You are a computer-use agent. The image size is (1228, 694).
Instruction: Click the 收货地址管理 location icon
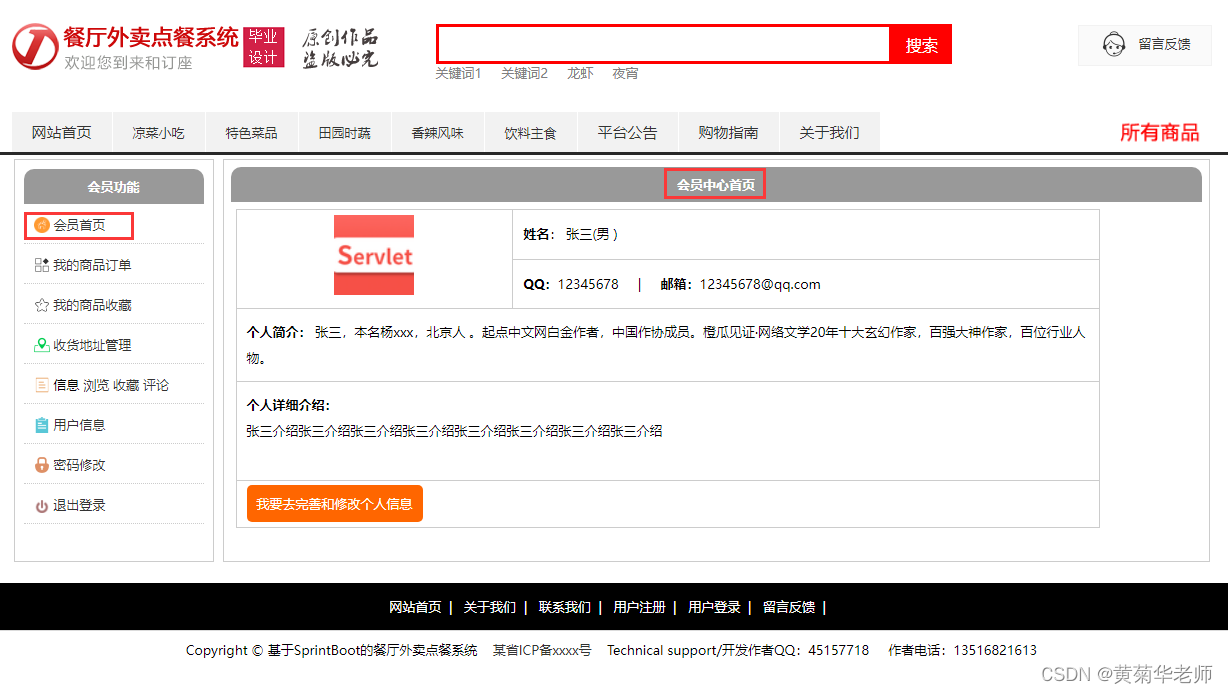point(41,345)
